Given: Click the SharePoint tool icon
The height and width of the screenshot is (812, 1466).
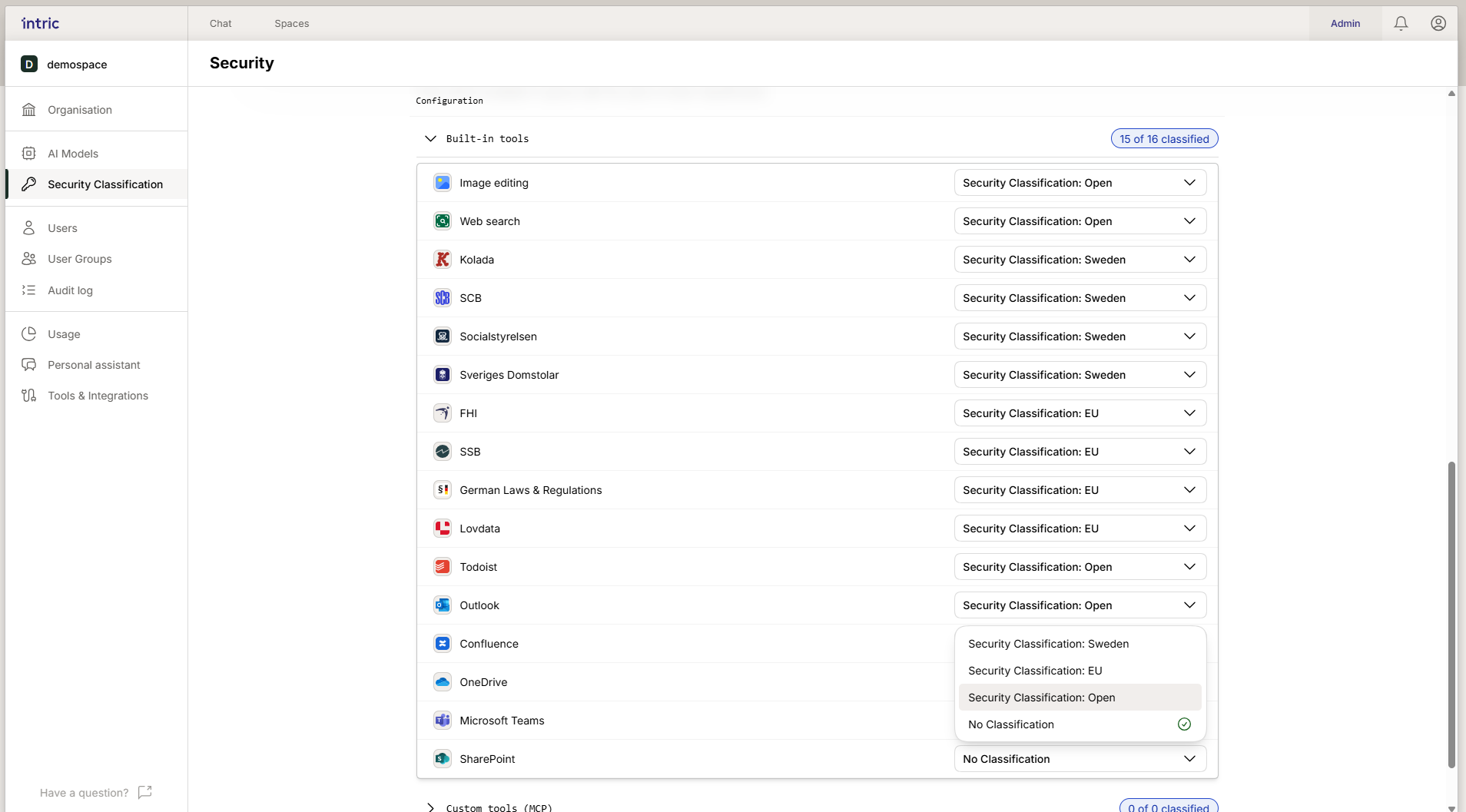Looking at the screenshot, I should (x=443, y=759).
